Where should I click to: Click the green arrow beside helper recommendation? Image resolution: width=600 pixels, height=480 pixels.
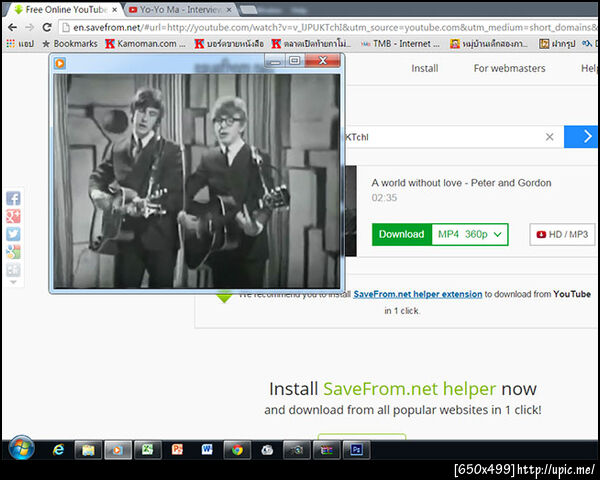[x=224, y=297]
